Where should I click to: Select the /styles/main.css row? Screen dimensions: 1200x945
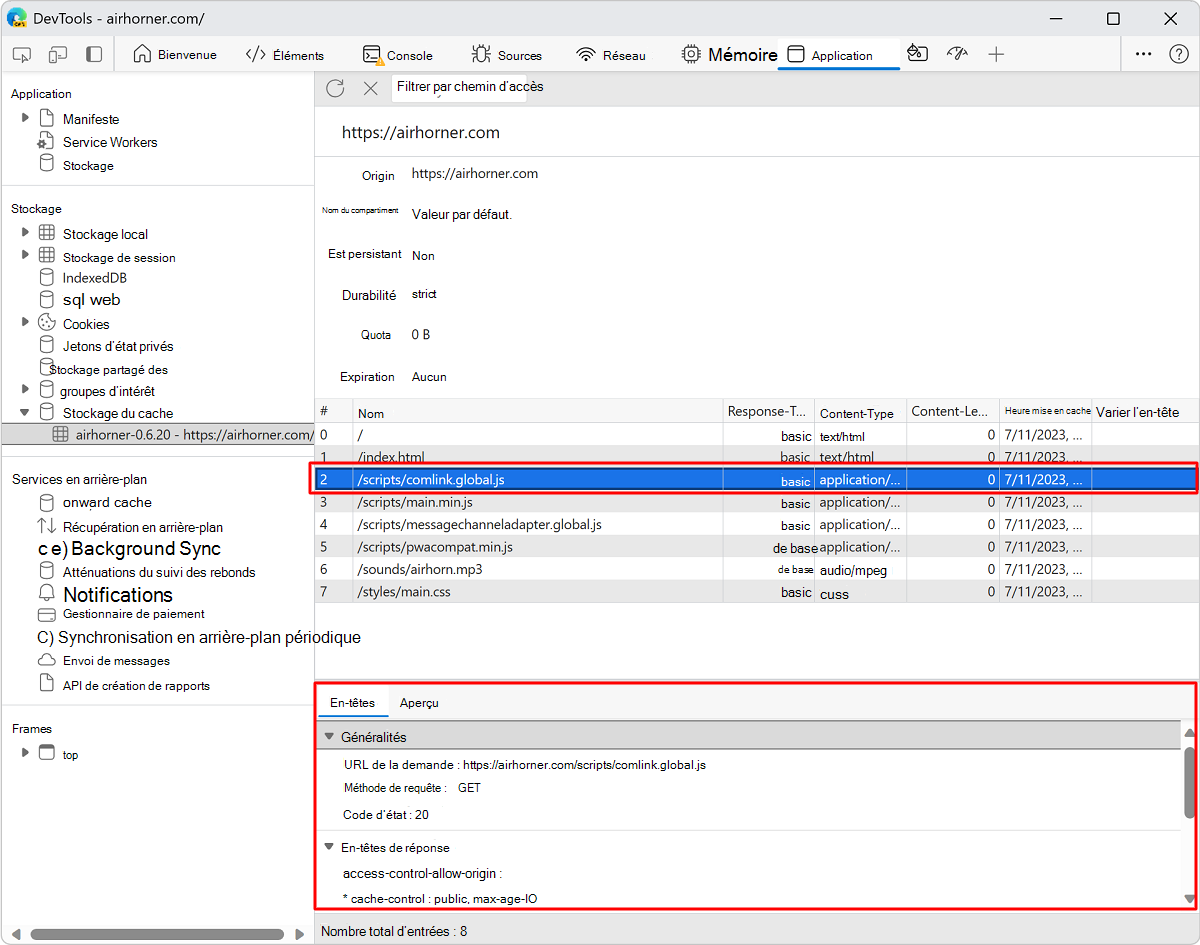tap(757, 592)
